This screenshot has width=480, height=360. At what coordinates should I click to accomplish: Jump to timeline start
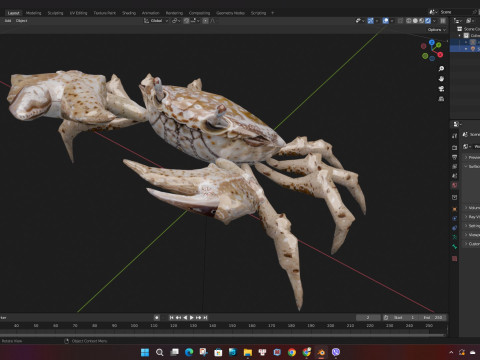point(171,318)
